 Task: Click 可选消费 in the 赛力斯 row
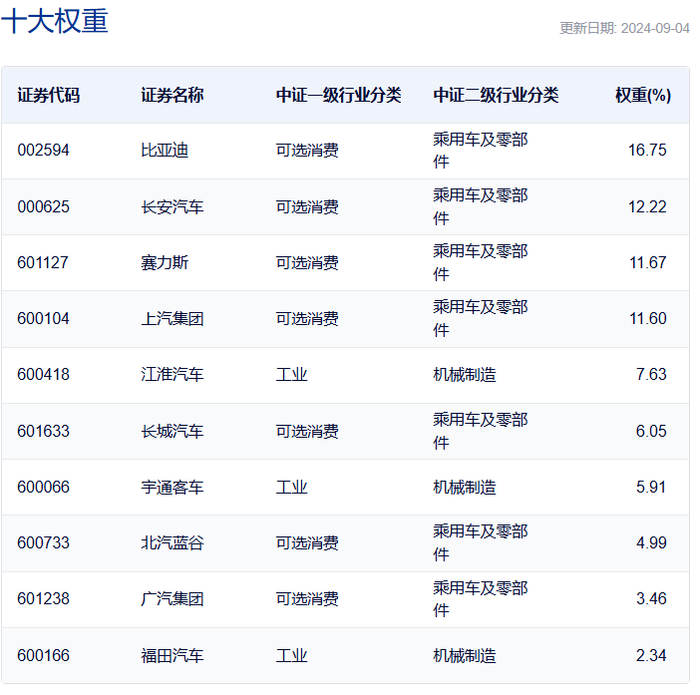[307, 262]
